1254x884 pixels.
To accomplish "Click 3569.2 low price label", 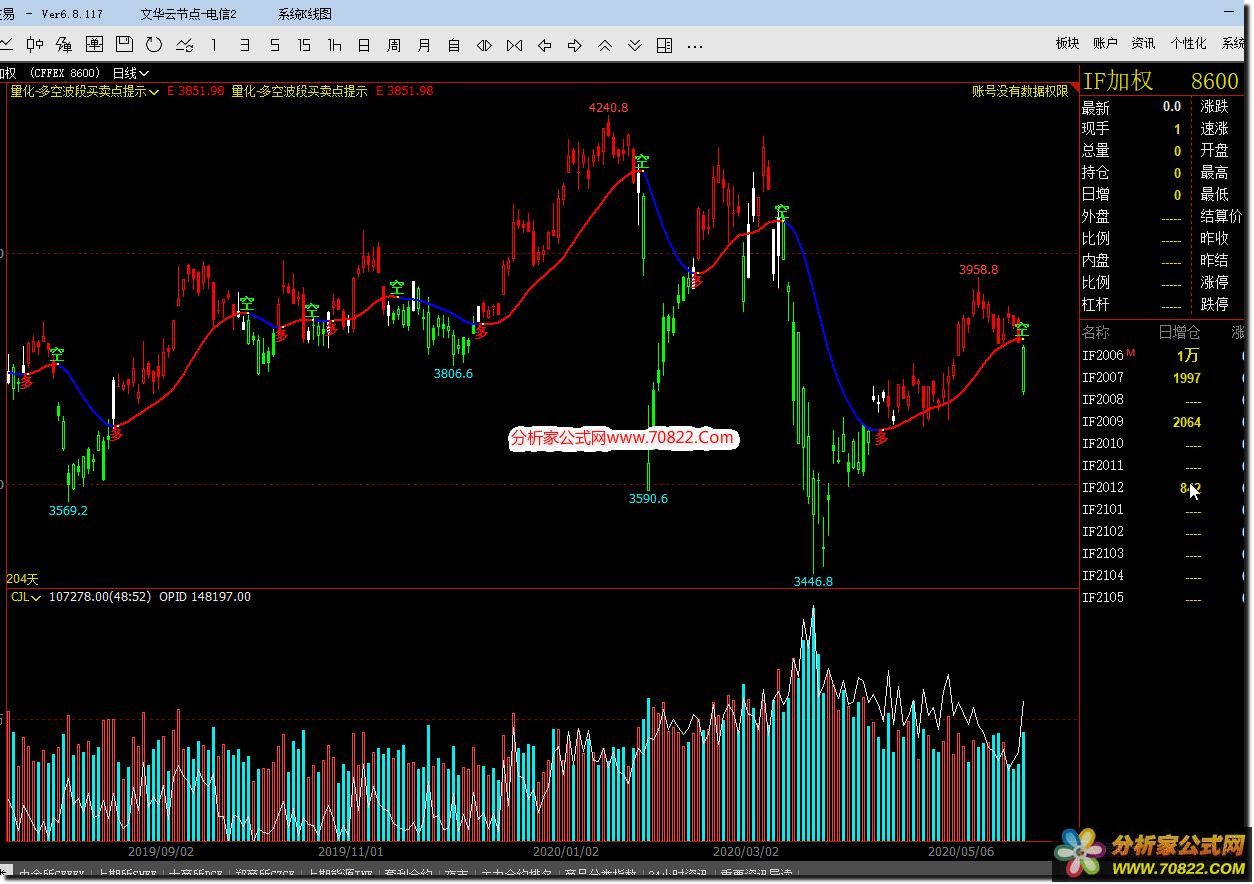I will pos(68,510).
